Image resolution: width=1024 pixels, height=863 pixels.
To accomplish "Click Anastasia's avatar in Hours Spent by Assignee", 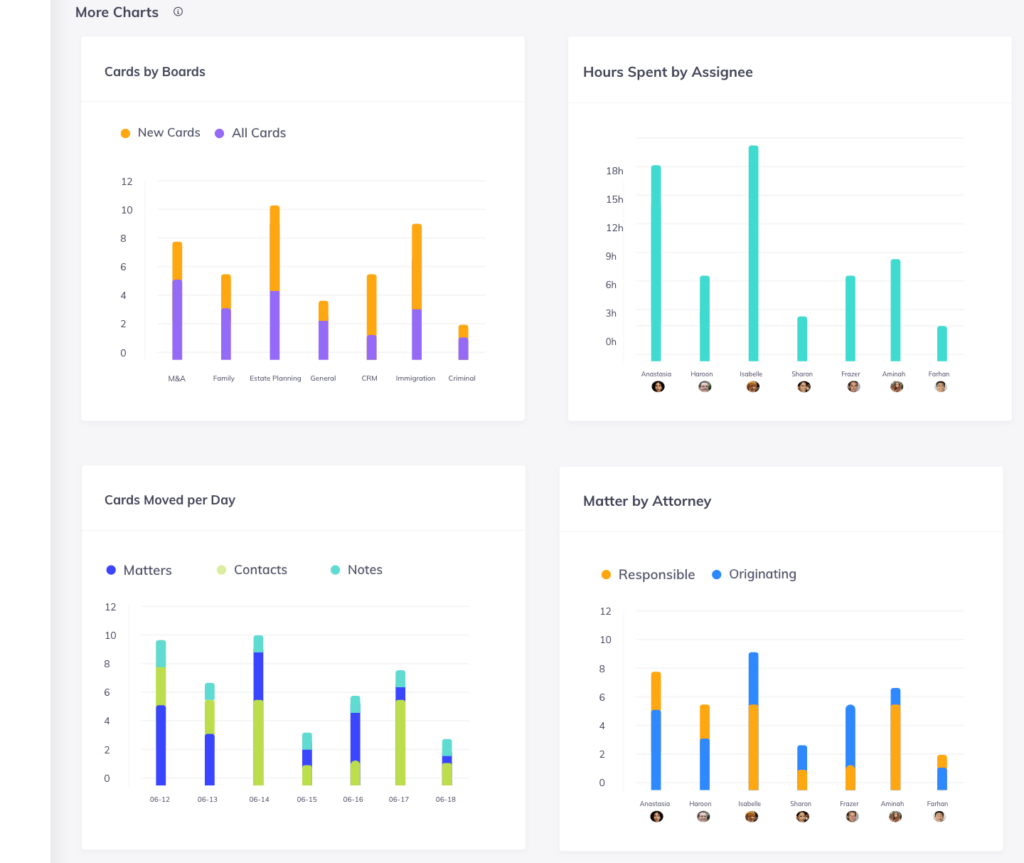I will pos(657,386).
